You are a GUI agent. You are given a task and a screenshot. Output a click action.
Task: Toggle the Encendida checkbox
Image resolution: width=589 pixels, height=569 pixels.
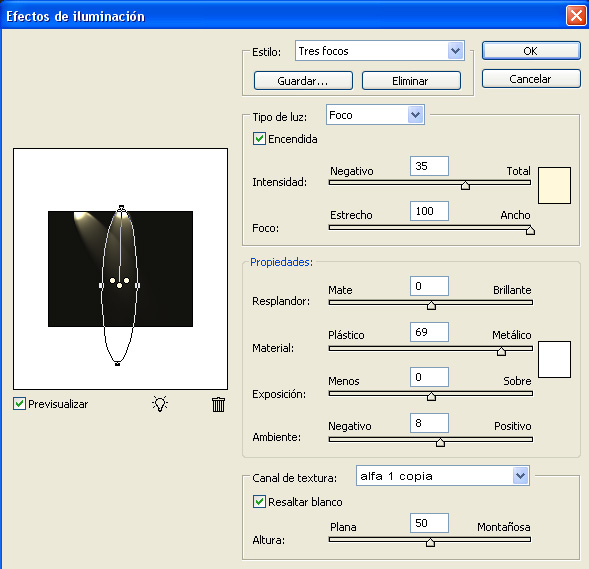(259, 139)
